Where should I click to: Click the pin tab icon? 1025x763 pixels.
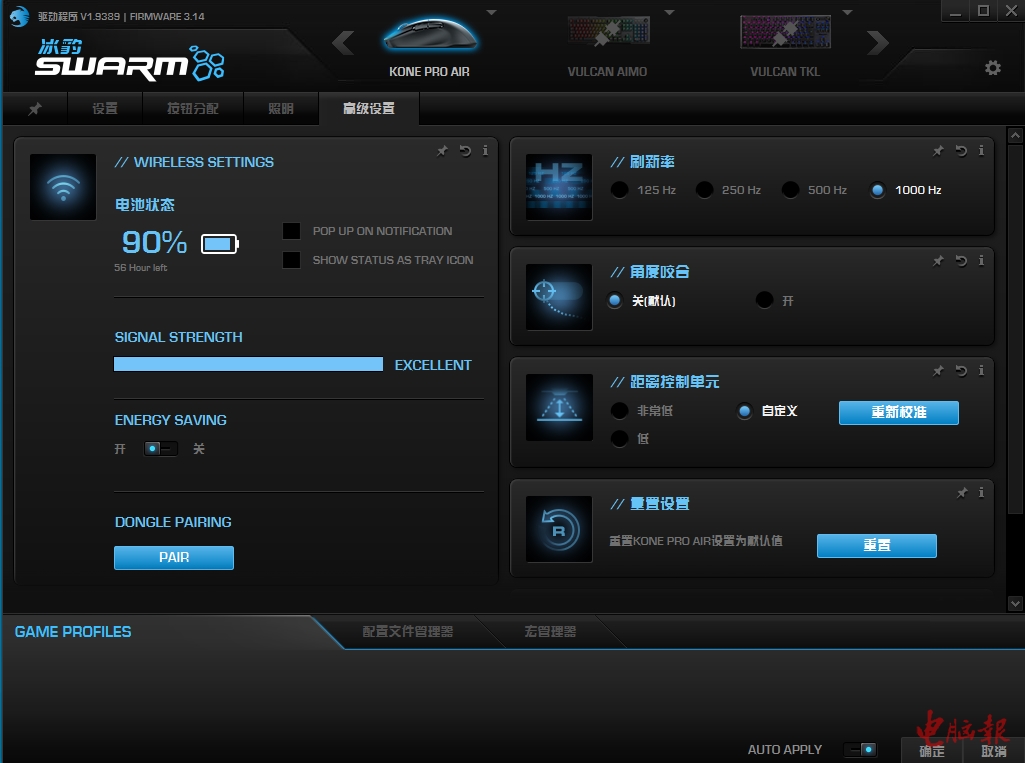(x=35, y=109)
